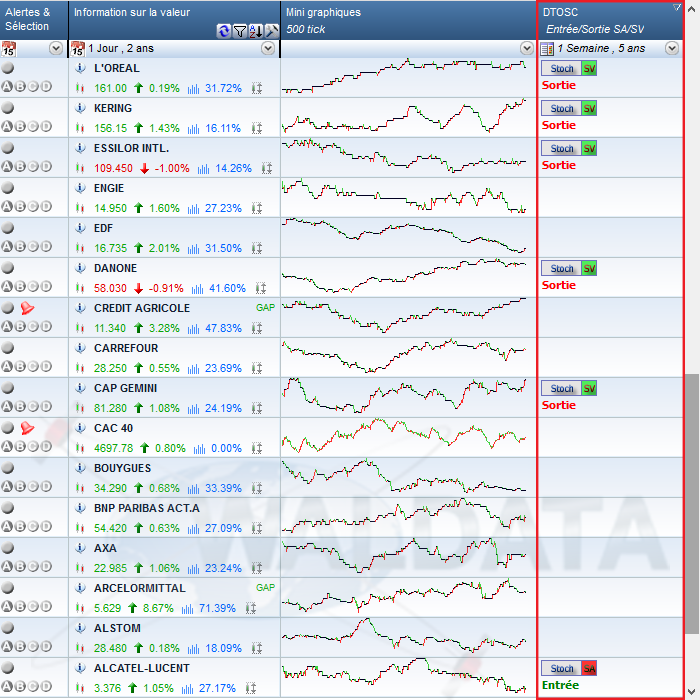Open info icon for L'OREAL

pos(80,68)
